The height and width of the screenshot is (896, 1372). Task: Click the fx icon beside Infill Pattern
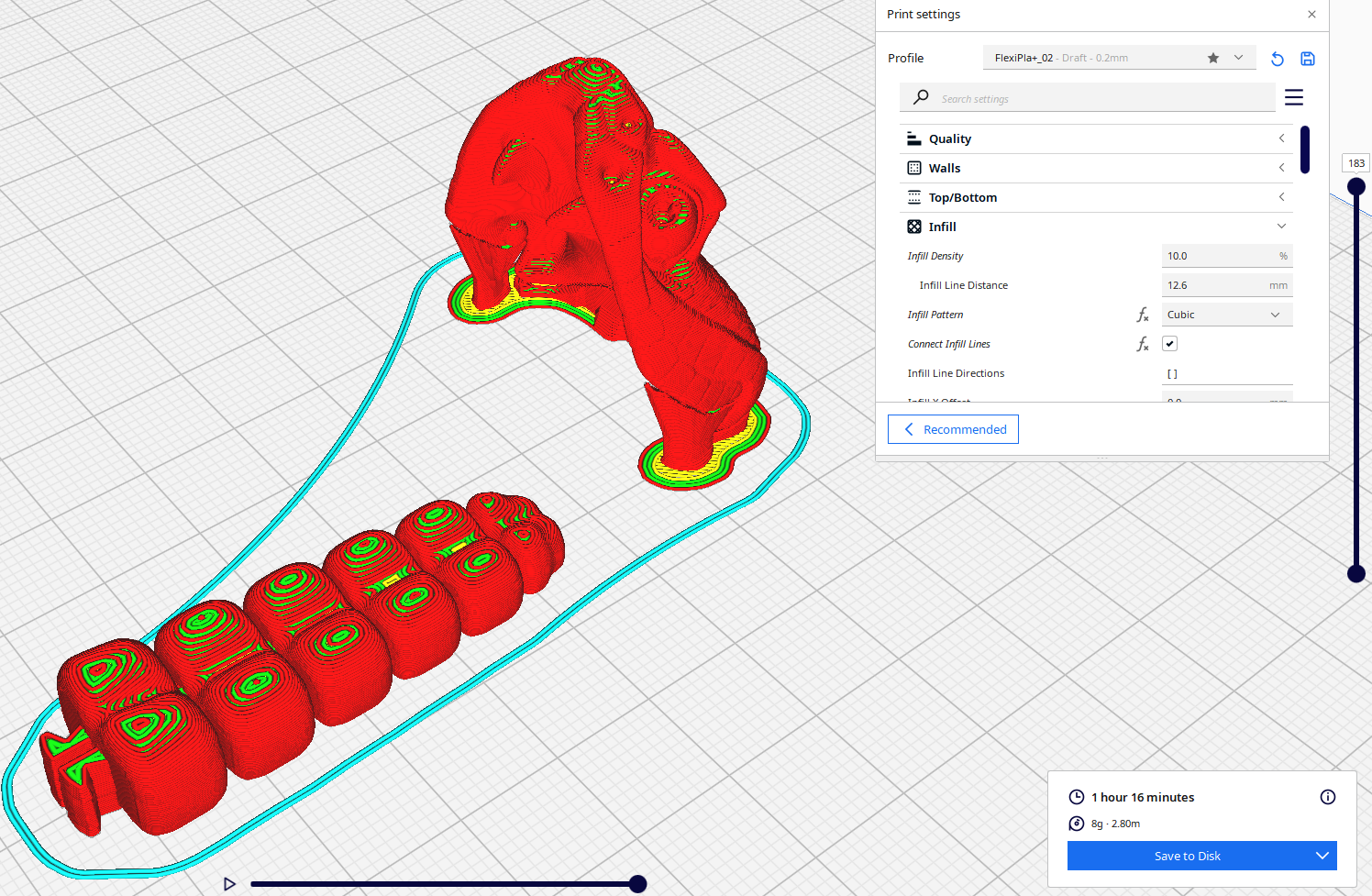1143,314
